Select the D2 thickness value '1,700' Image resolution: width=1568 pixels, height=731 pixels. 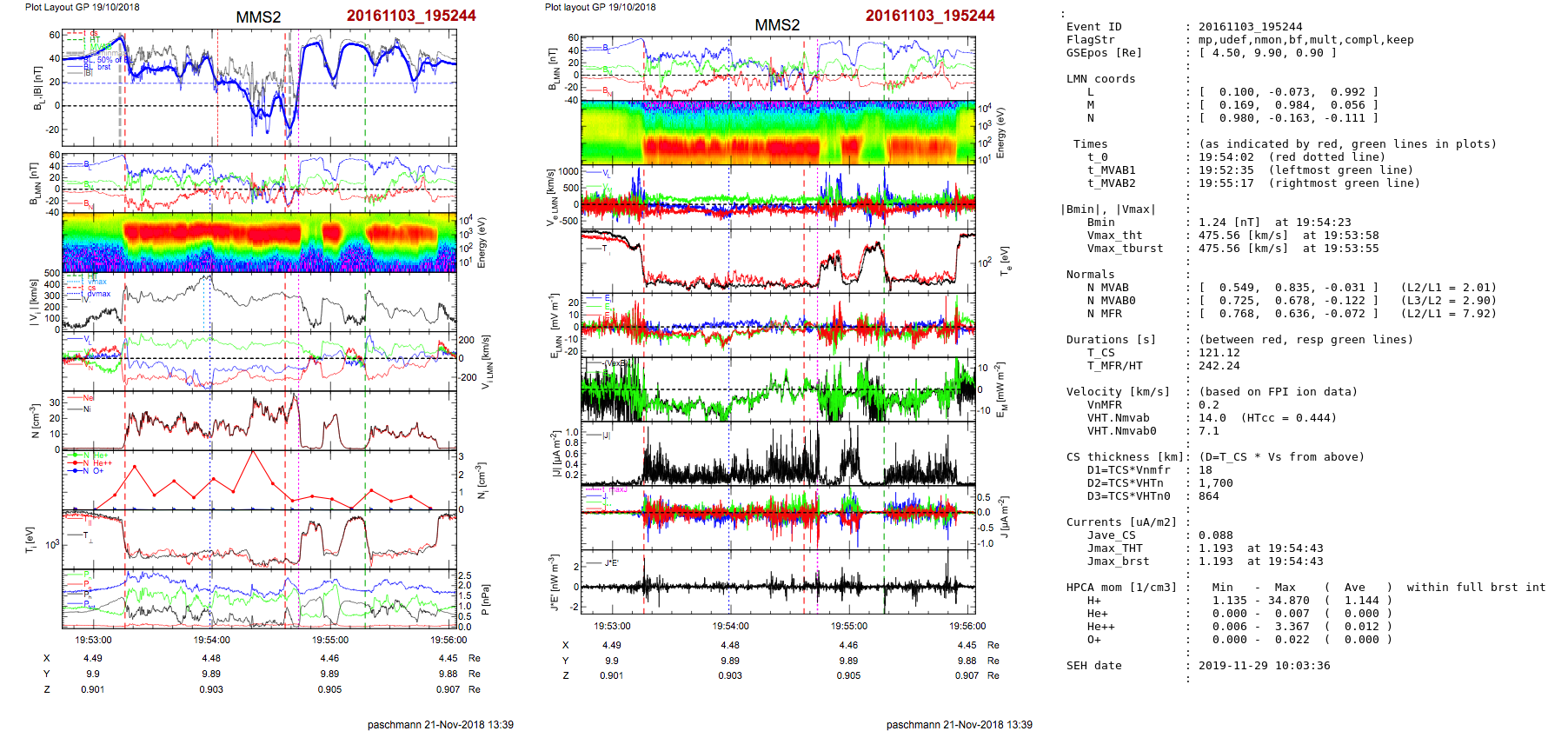(1215, 483)
